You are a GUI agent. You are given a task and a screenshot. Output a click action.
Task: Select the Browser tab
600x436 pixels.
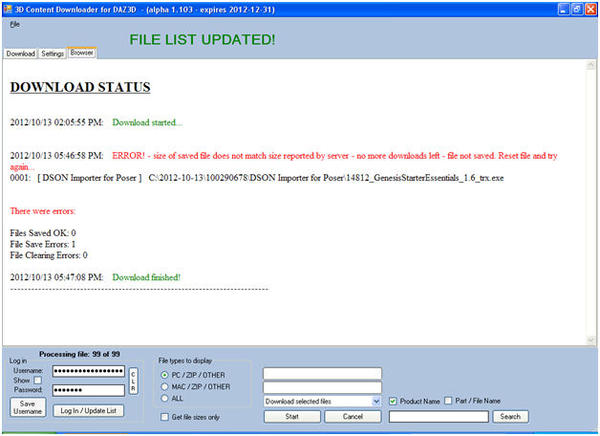click(x=82, y=53)
